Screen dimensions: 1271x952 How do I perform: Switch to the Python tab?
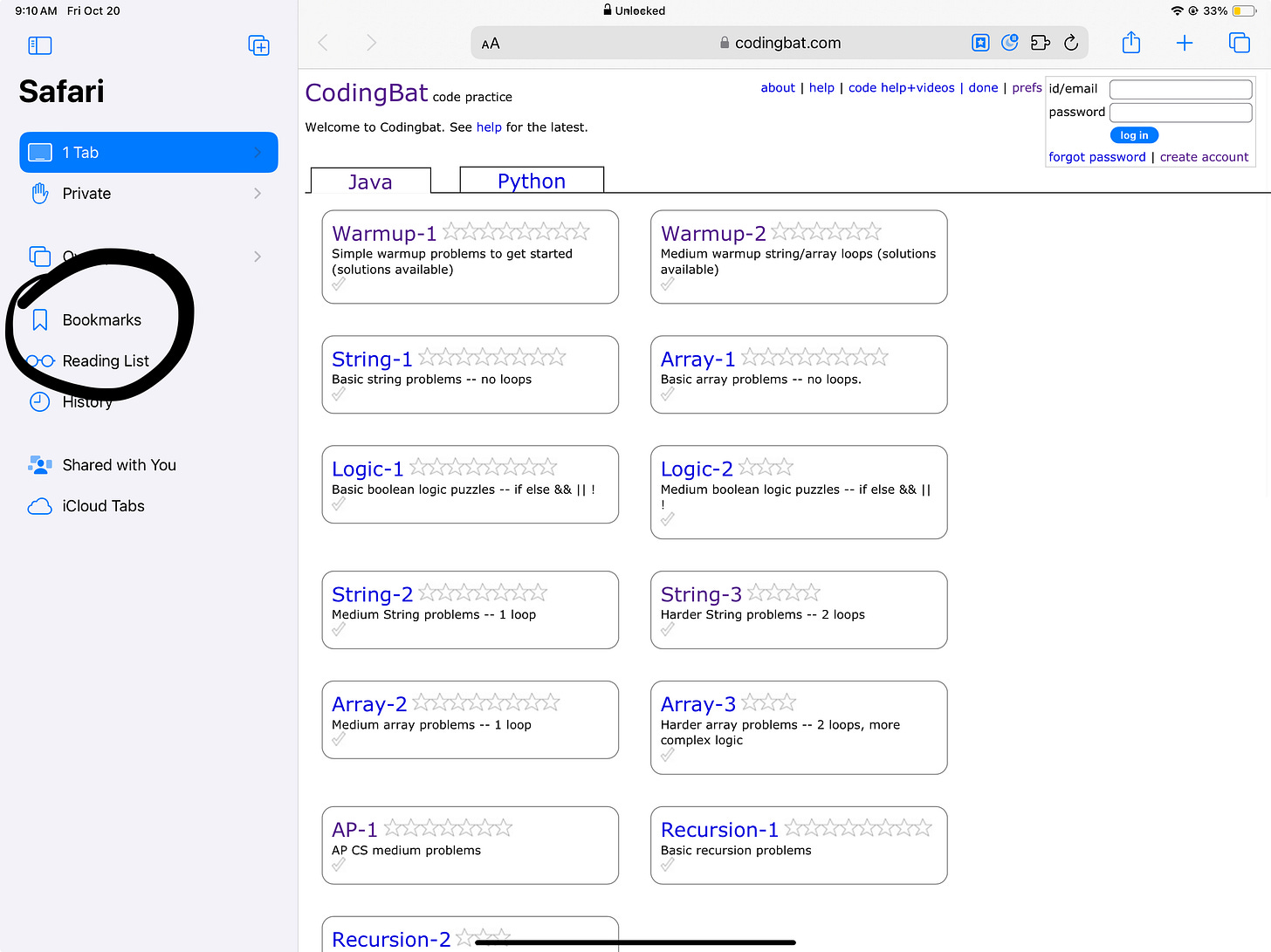tap(532, 181)
